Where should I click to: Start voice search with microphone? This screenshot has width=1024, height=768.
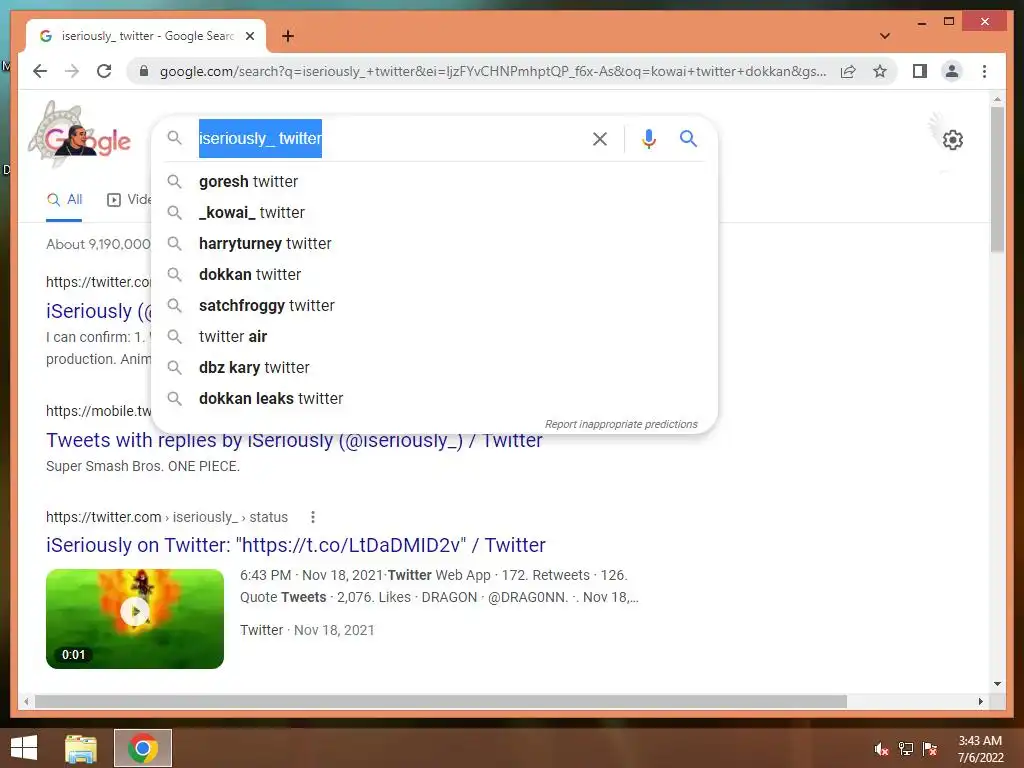[x=648, y=138]
